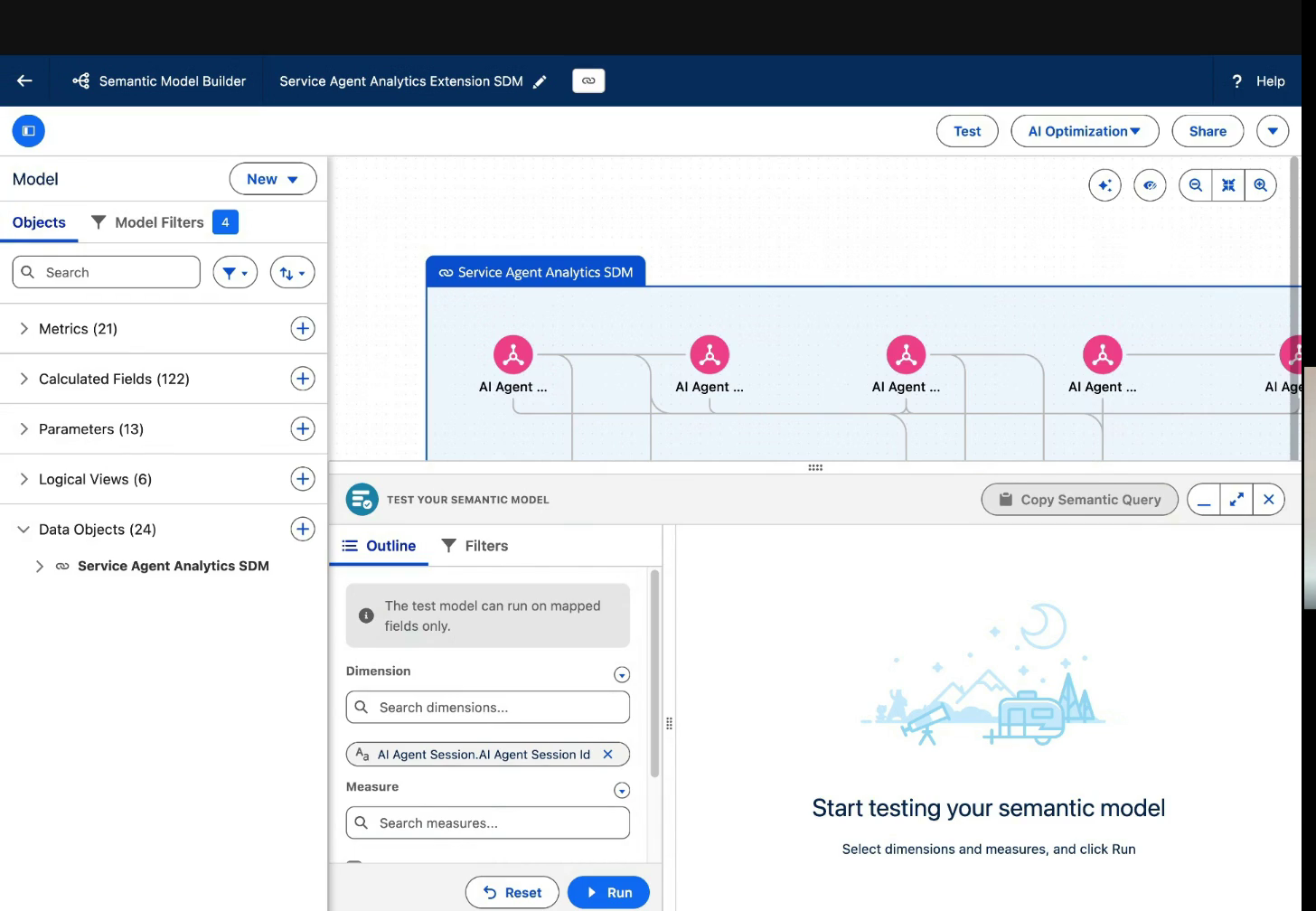The image size is (1316, 911).
Task: Switch to the Model Filters tab
Action: tap(164, 222)
